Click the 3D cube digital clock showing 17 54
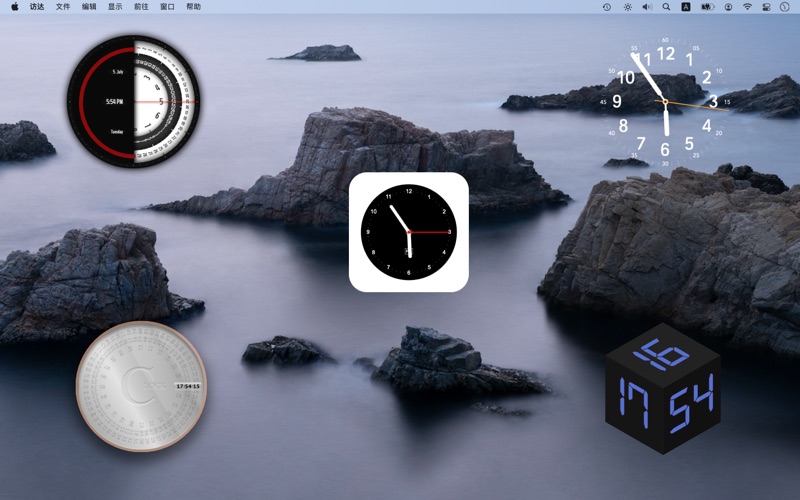Image resolution: width=800 pixels, height=500 pixels. [x=663, y=388]
